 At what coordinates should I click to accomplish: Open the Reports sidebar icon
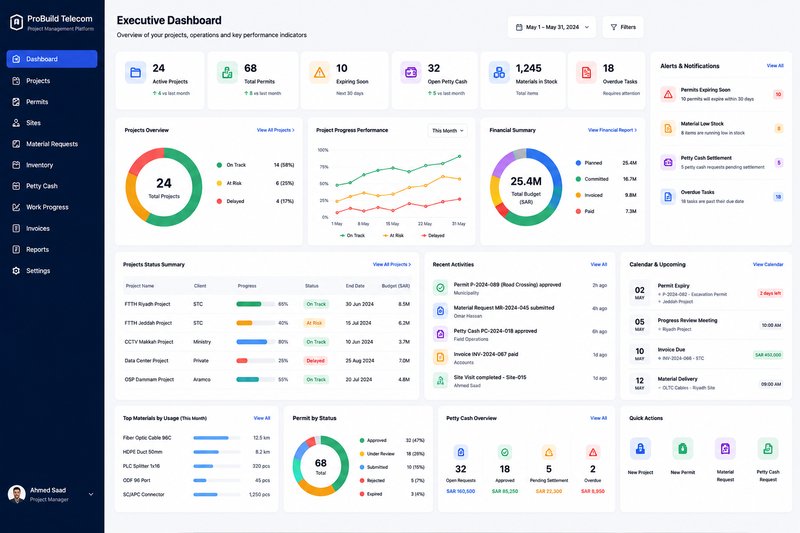coord(16,249)
